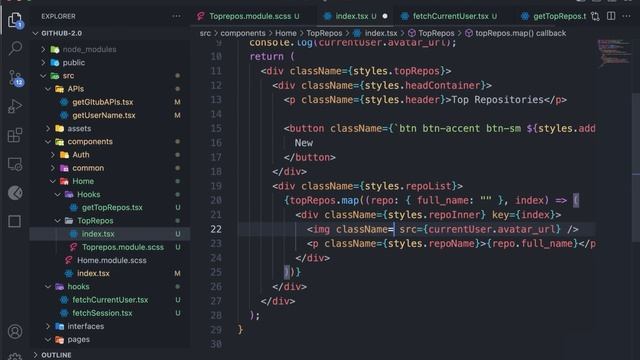Open Source Control view with 12 changes
This screenshot has width=640, height=360.
pyautogui.click(x=16, y=78)
